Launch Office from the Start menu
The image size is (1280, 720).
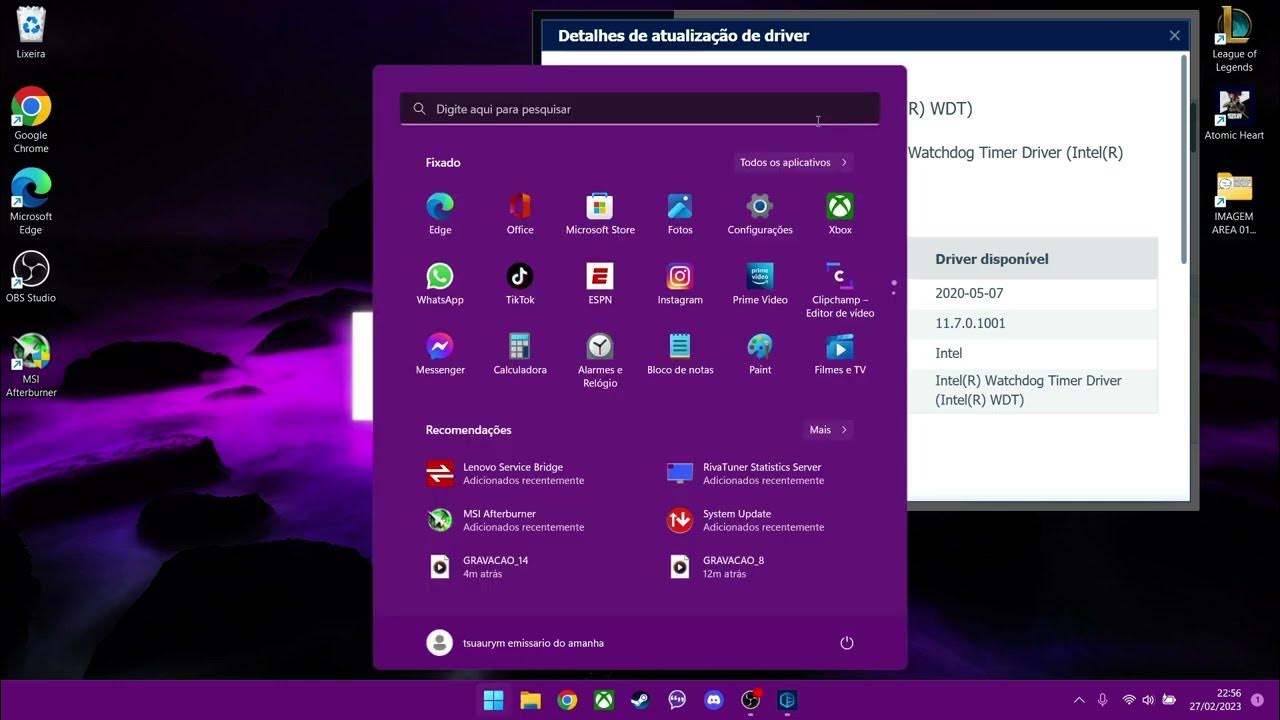520,215
